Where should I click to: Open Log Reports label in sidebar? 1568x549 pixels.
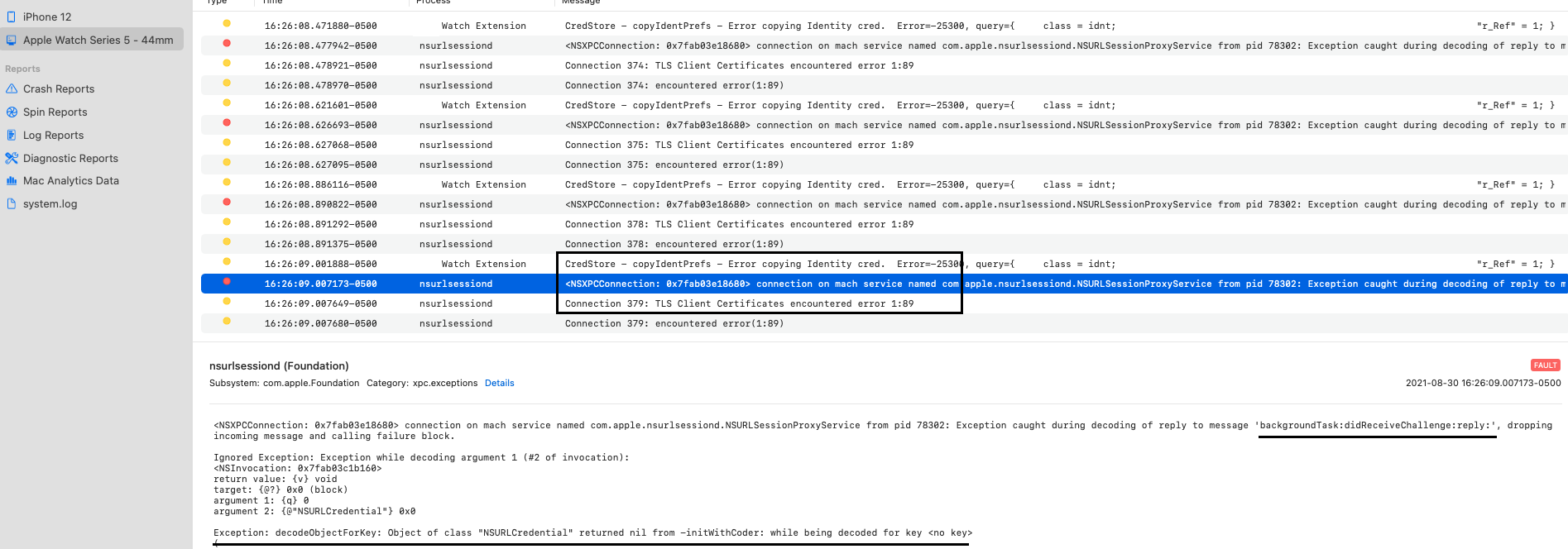coord(53,135)
